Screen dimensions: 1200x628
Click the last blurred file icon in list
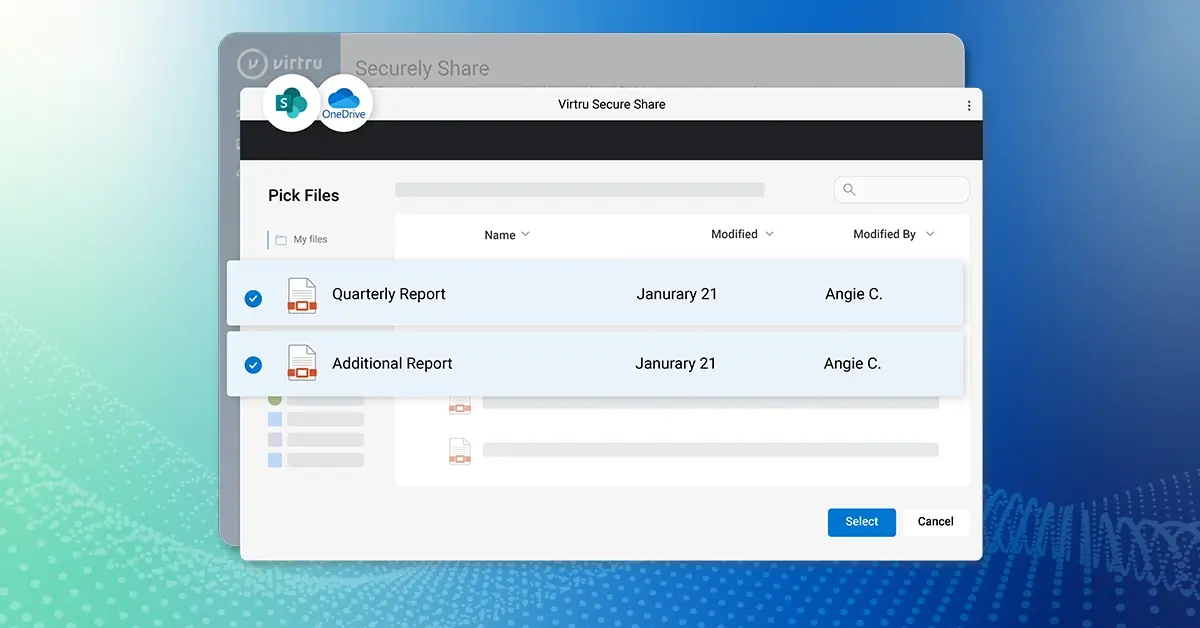459,451
